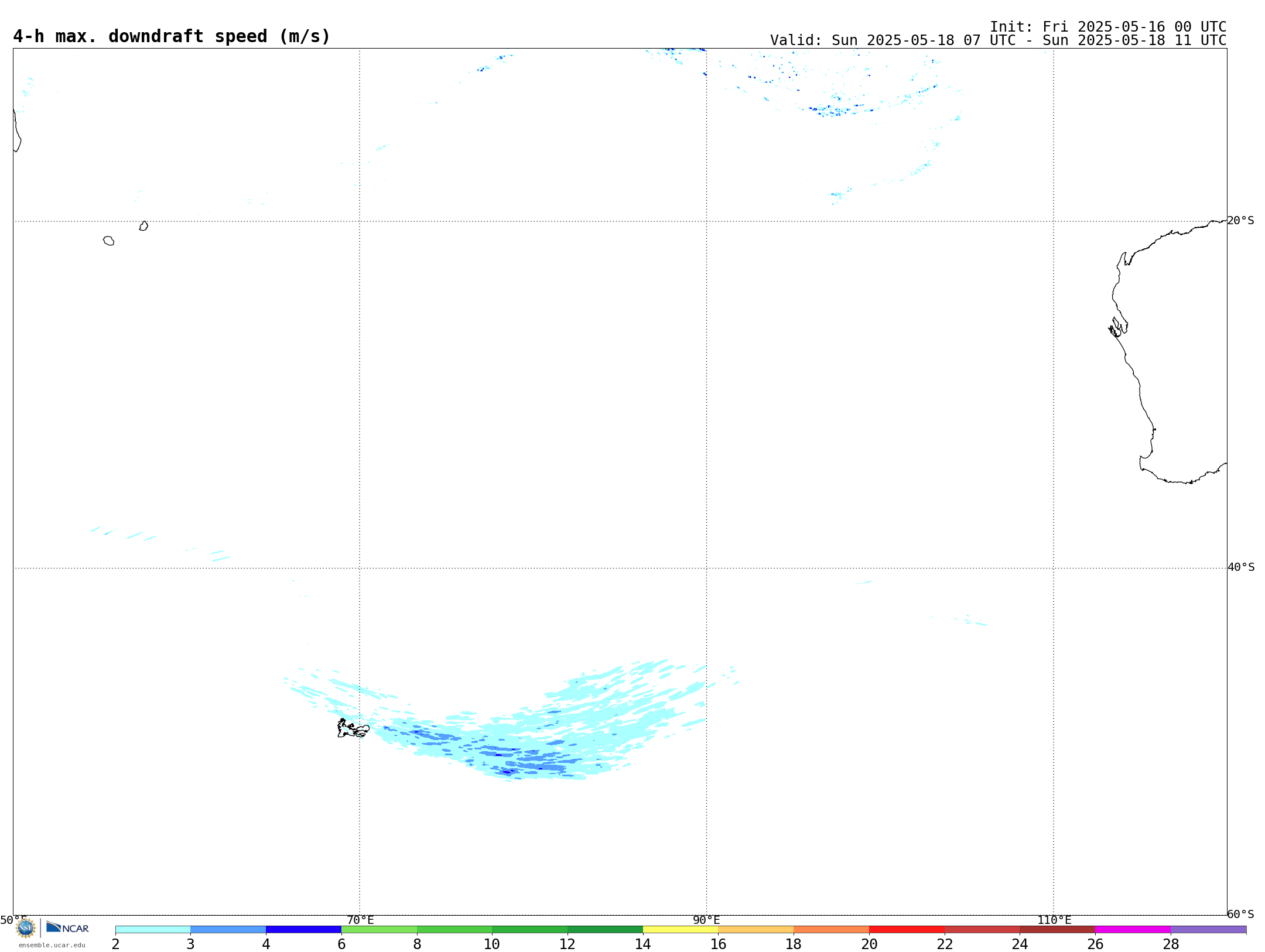1265x952 pixels.
Task: Click the 40°S latitude label
Action: 1241,567
